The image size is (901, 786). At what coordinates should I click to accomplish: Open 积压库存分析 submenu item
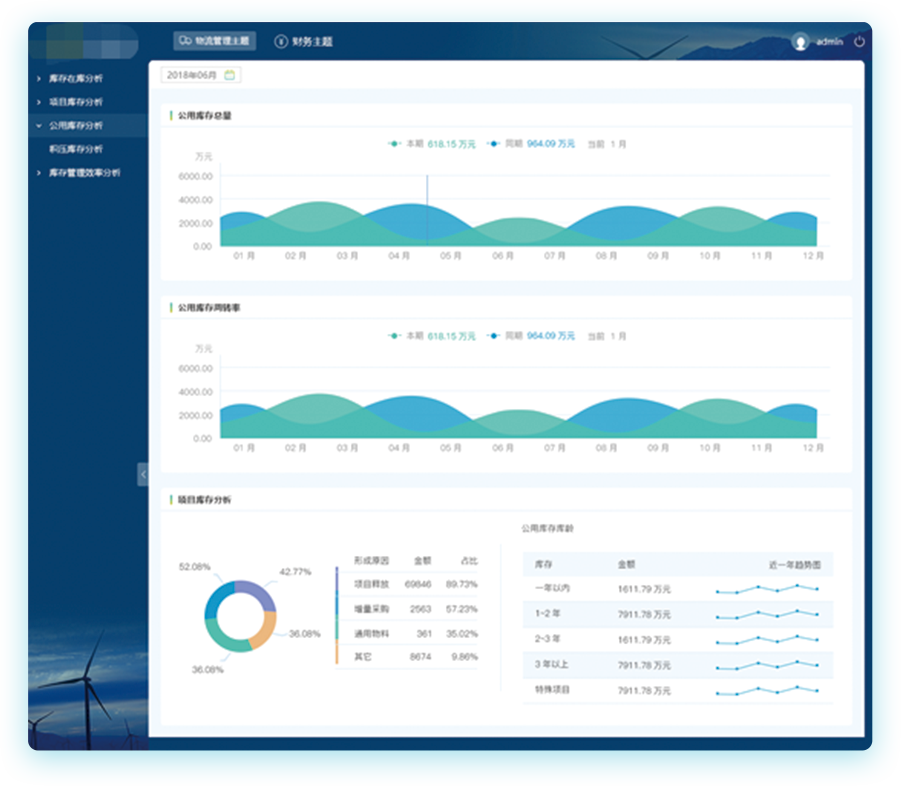[x=76, y=149]
